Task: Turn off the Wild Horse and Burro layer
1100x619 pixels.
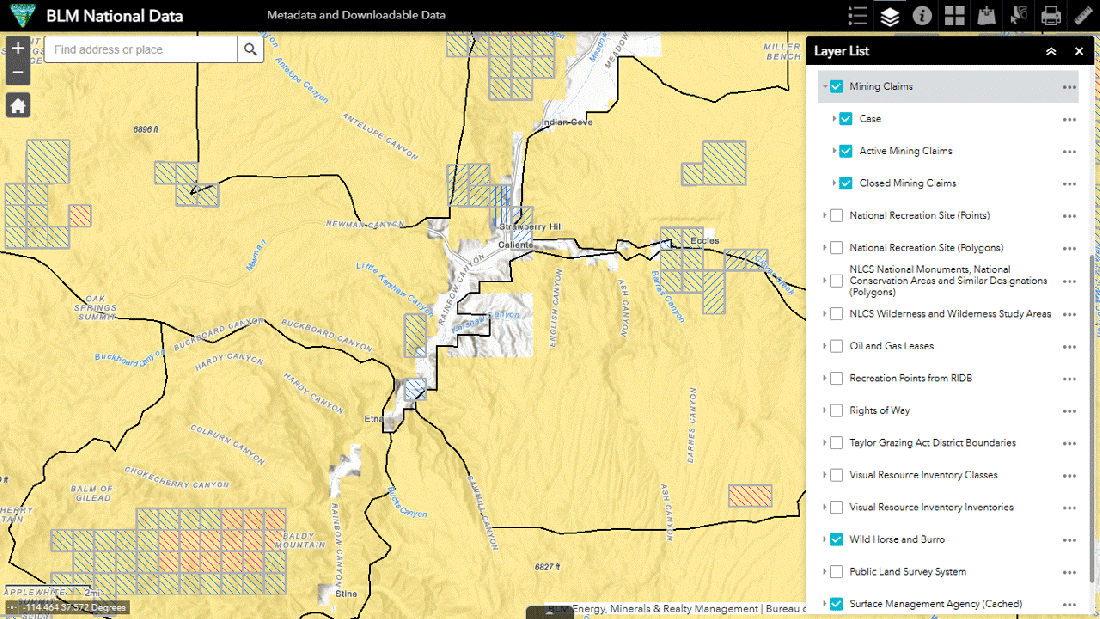Action: pos(835,539)
